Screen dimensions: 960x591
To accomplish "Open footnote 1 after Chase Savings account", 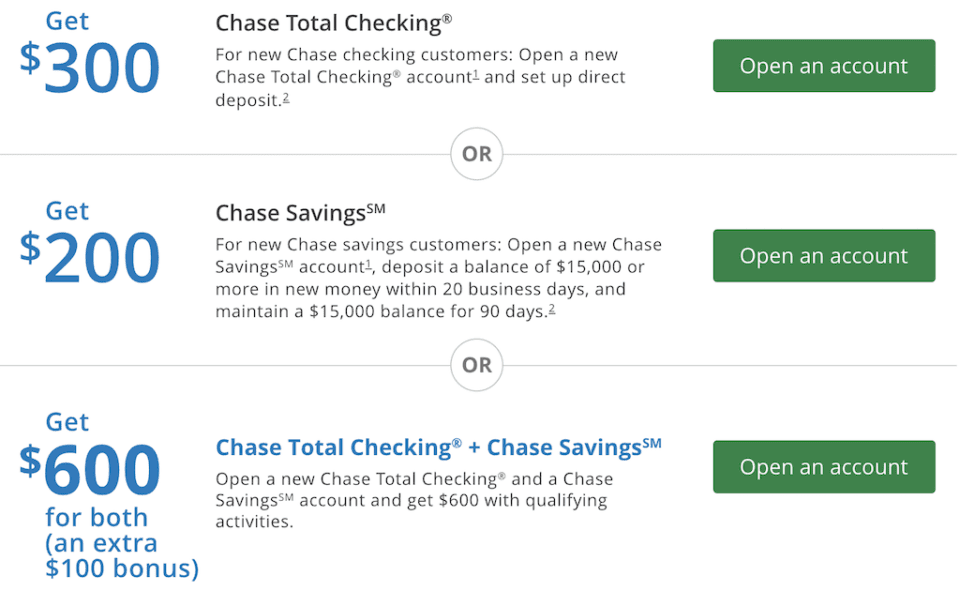I will point(369,264).
